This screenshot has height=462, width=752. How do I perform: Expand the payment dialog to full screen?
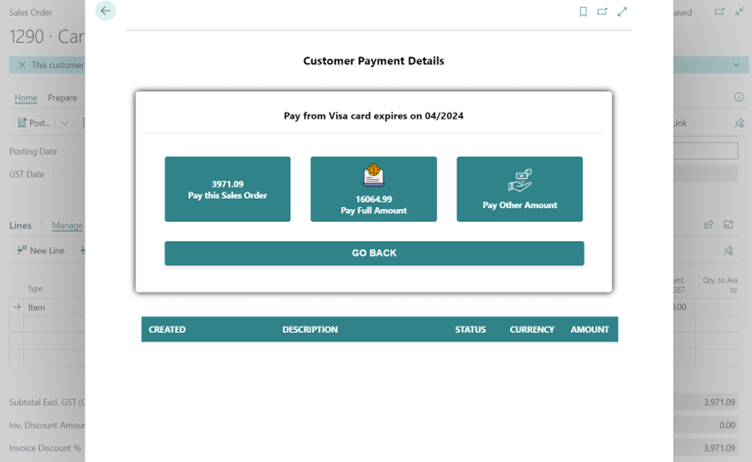(622, 12)
